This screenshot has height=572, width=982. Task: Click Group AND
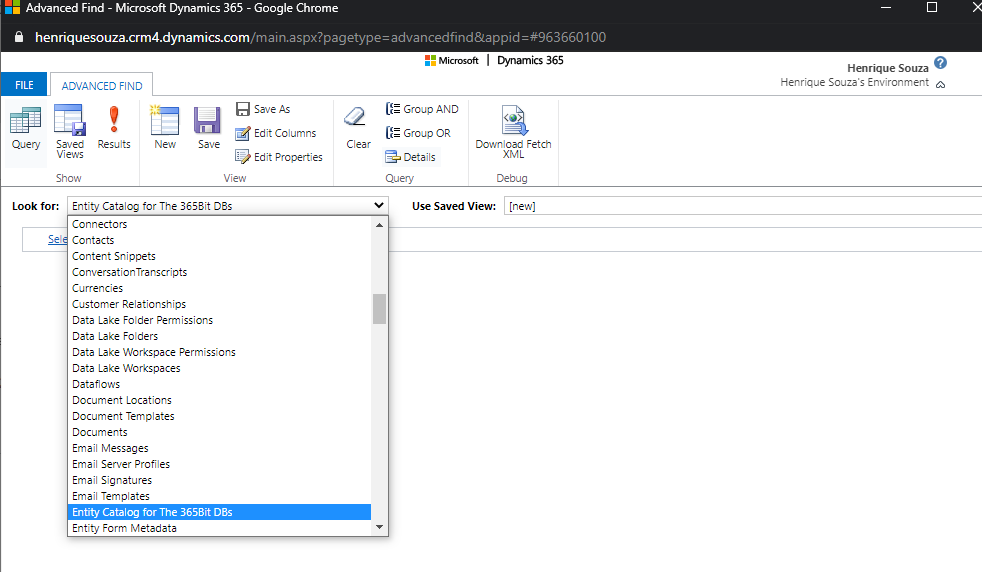[x=422, y=109]
